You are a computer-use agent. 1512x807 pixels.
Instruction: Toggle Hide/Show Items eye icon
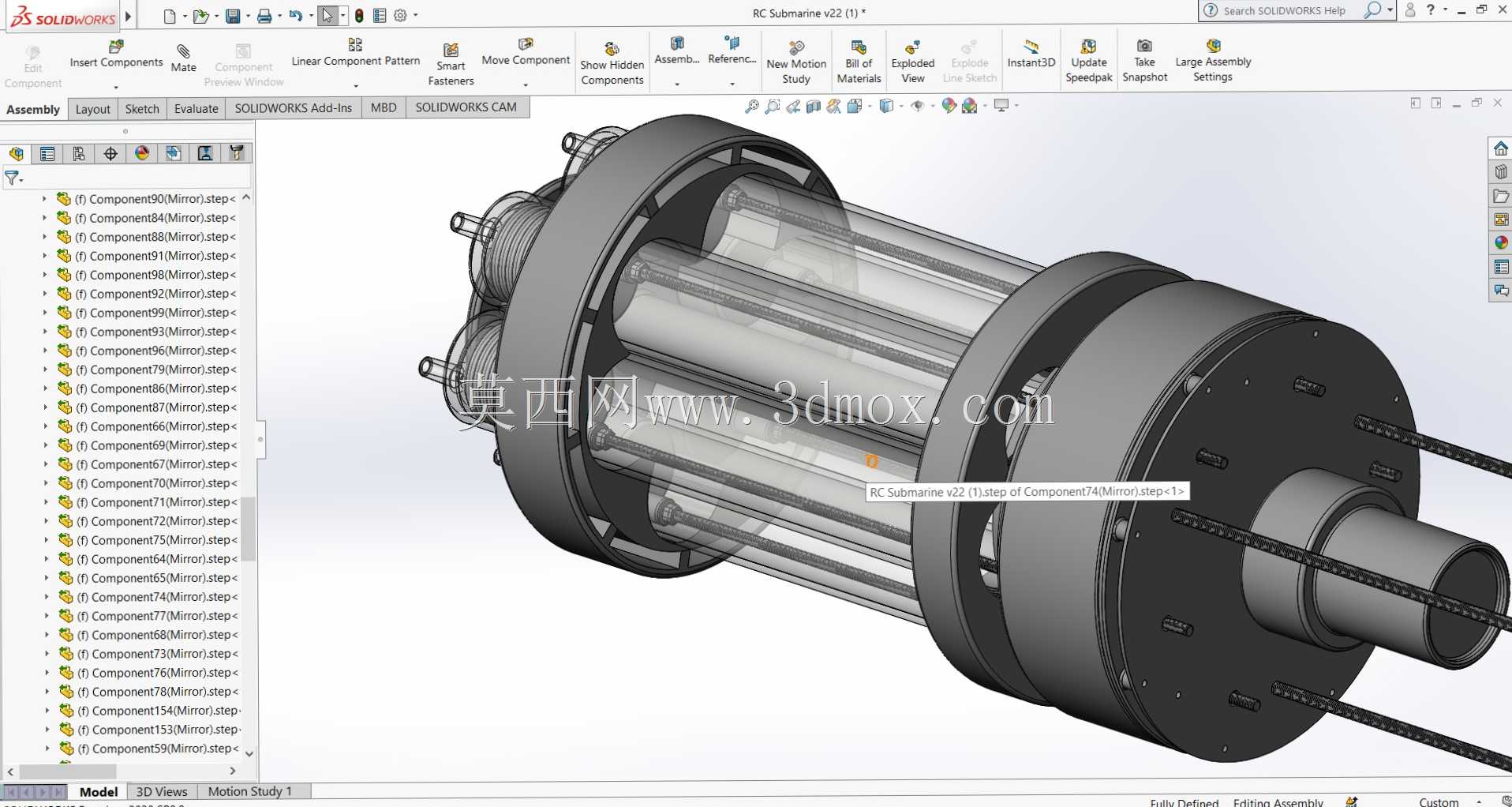click(917, 106)
